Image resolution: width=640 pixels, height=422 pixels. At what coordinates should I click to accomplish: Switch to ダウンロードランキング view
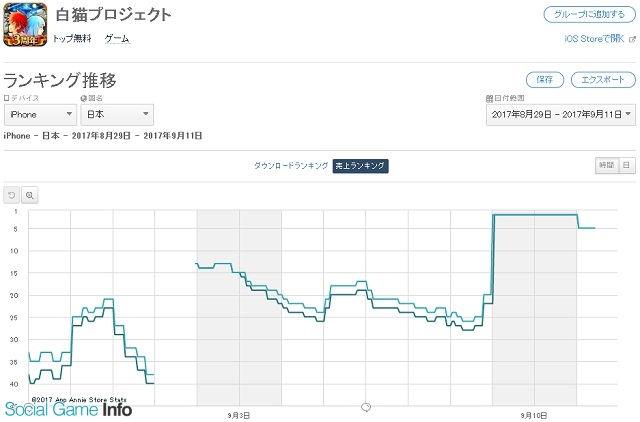point(291,166)
